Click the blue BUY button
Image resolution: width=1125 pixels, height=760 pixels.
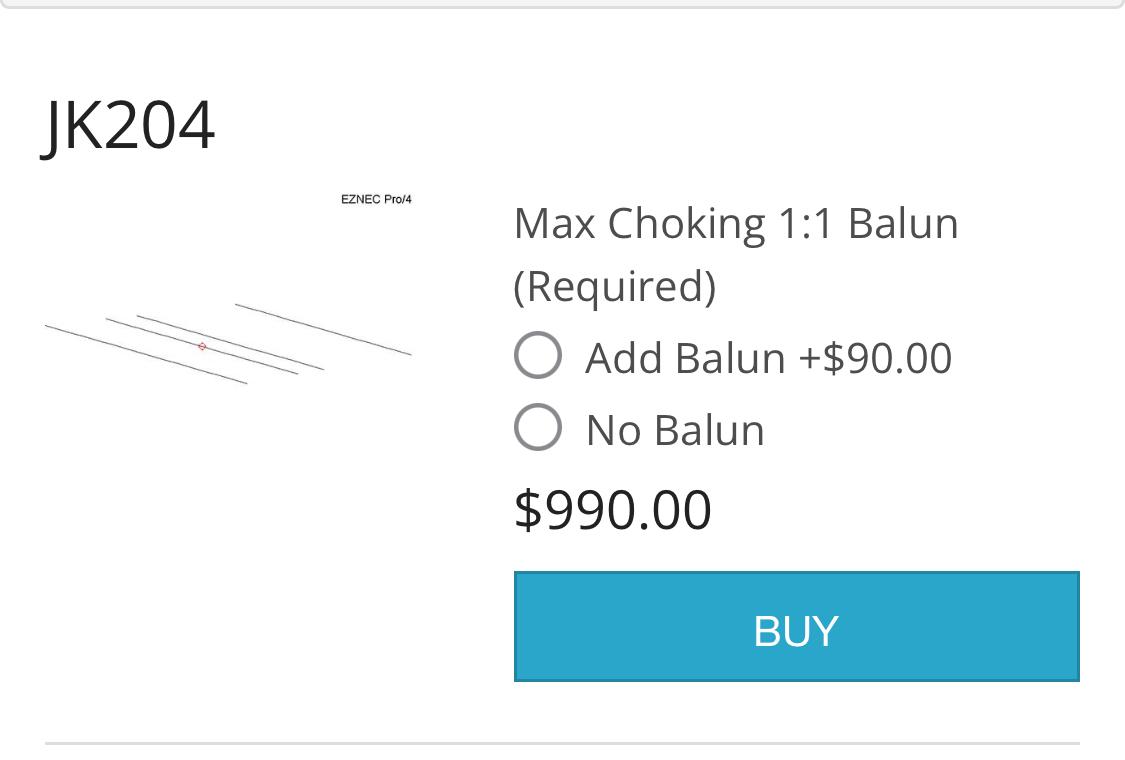[796, 627]
